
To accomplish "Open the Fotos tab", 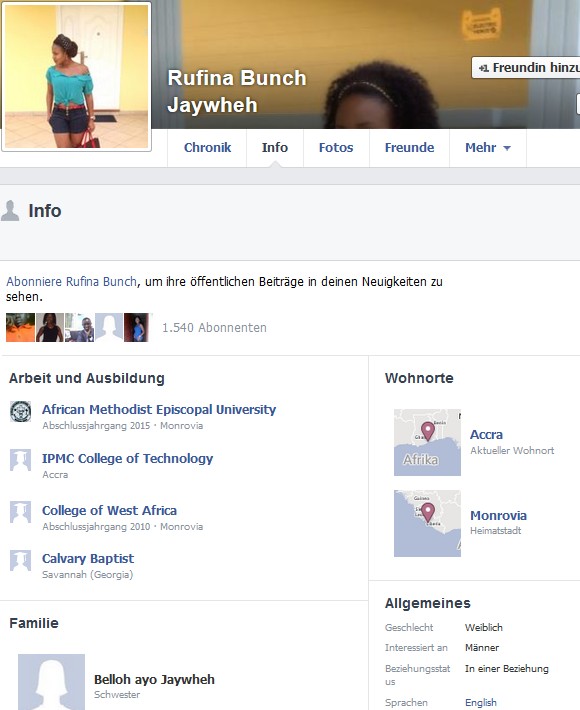I will click(x=336, y=148).
